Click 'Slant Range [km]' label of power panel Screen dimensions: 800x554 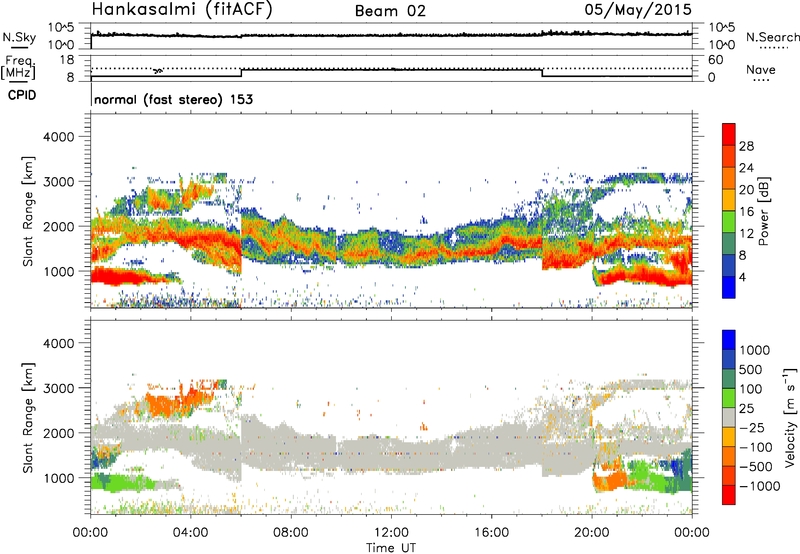[x=28, y=211]
